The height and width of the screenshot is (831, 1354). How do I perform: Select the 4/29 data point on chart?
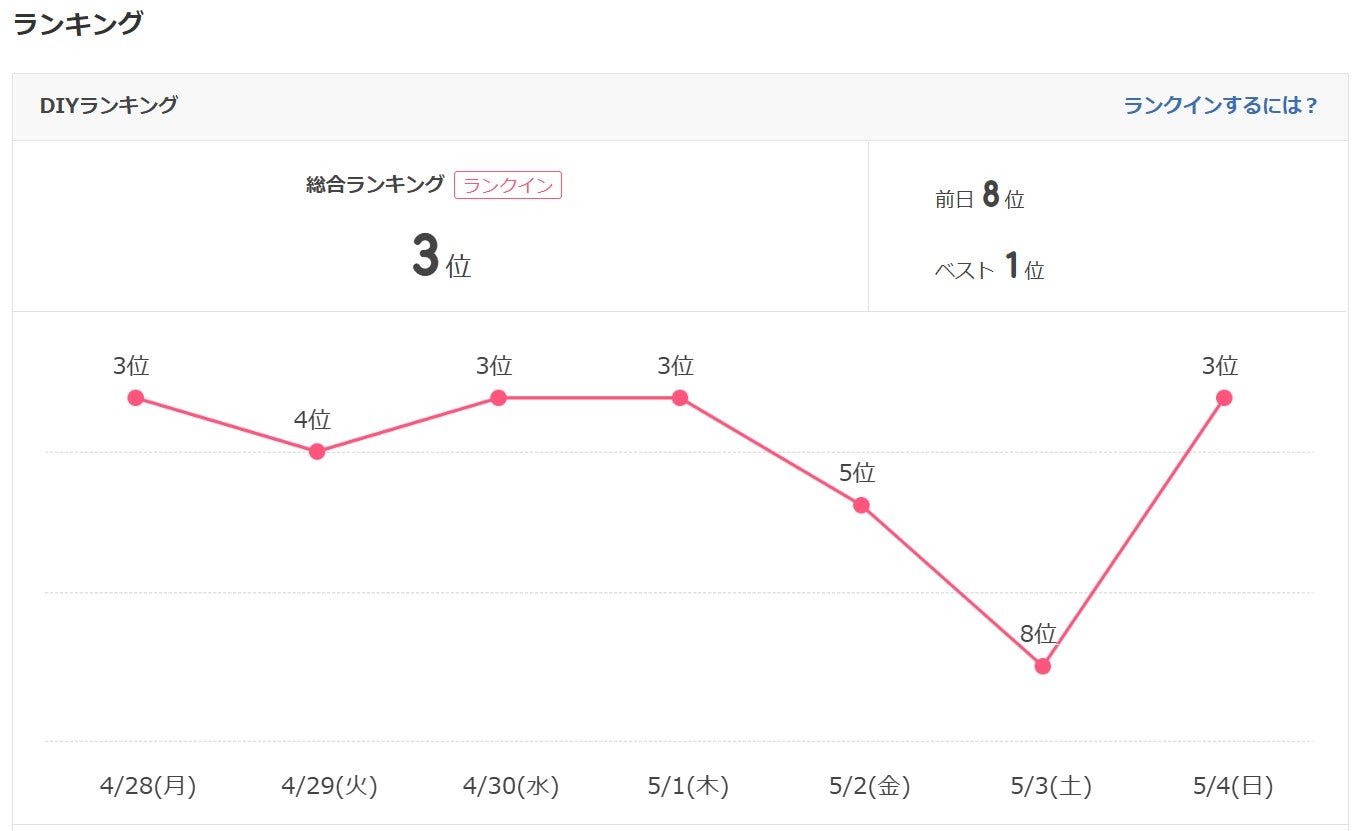point(317,452)
